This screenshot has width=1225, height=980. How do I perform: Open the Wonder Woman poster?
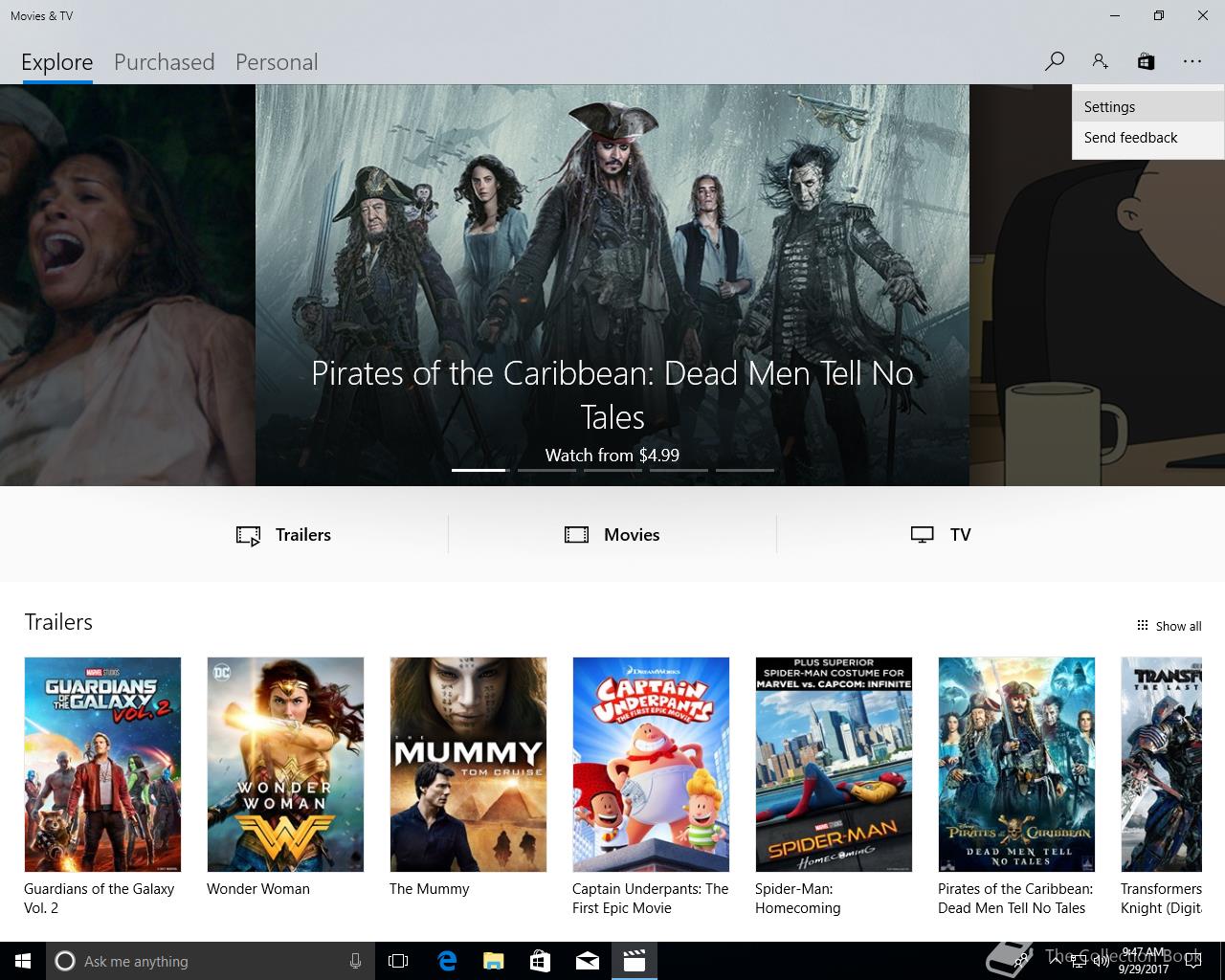point(285,765)
